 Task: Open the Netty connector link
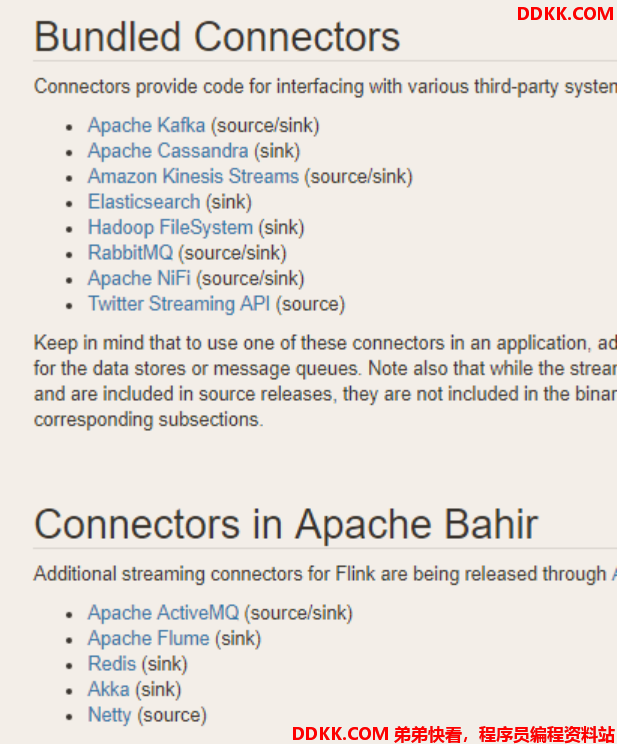coord(110,715)
